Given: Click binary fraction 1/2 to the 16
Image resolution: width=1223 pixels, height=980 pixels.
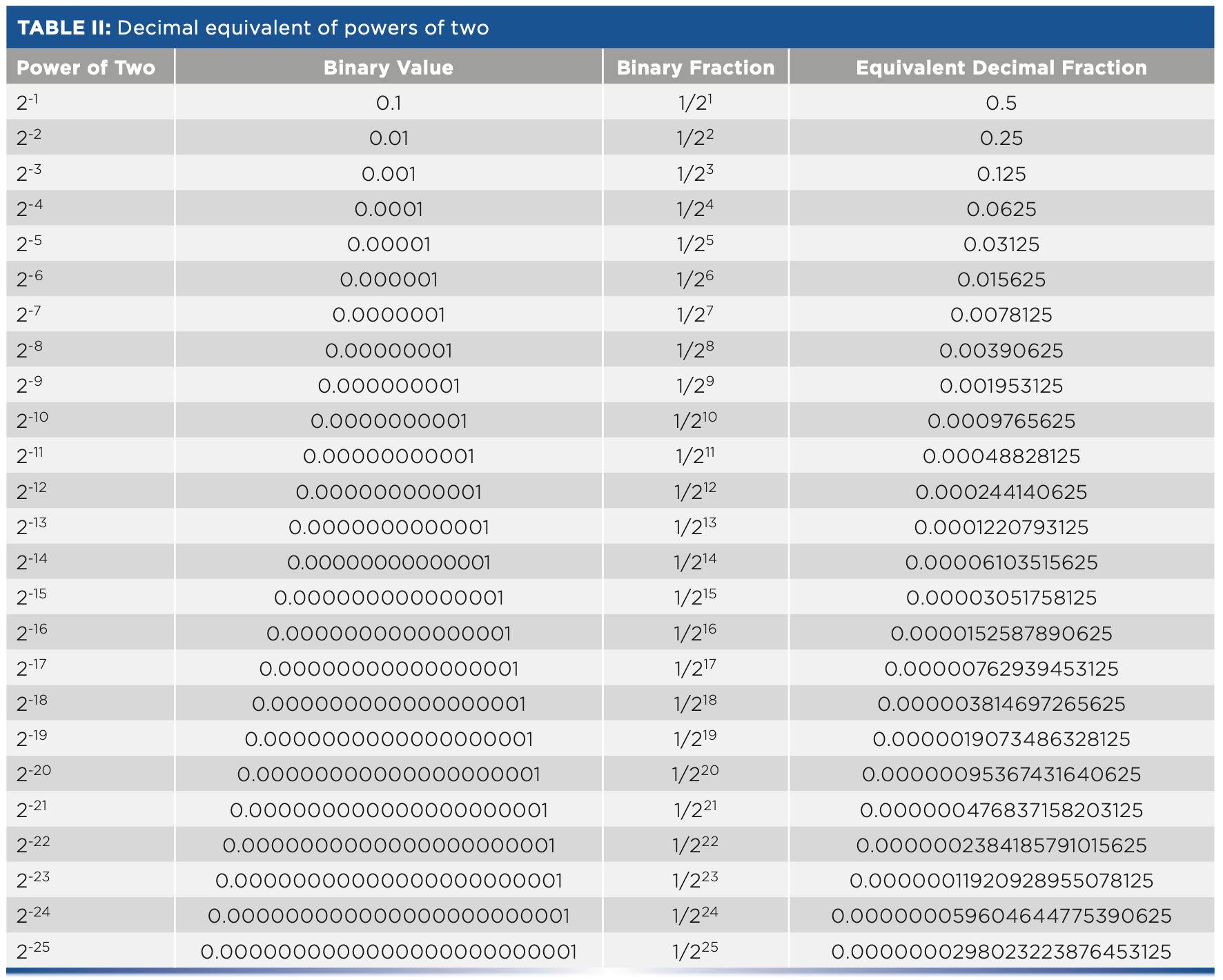Looking at the screenshot, I should [x=695, y=633].
